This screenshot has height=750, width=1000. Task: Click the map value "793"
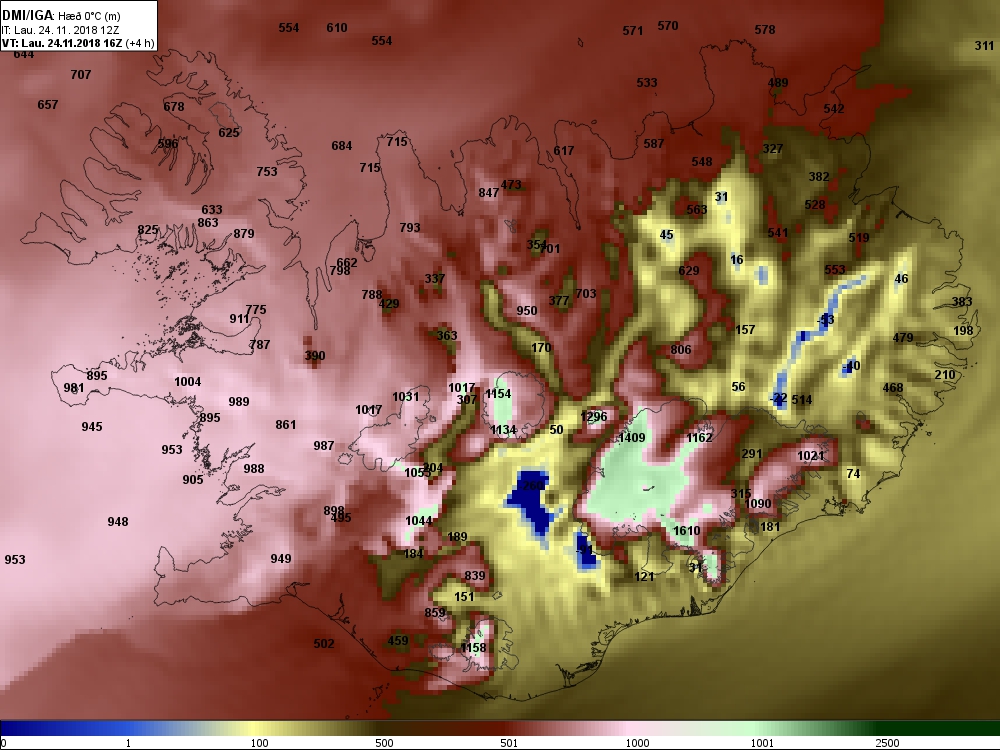pos(409,227)
